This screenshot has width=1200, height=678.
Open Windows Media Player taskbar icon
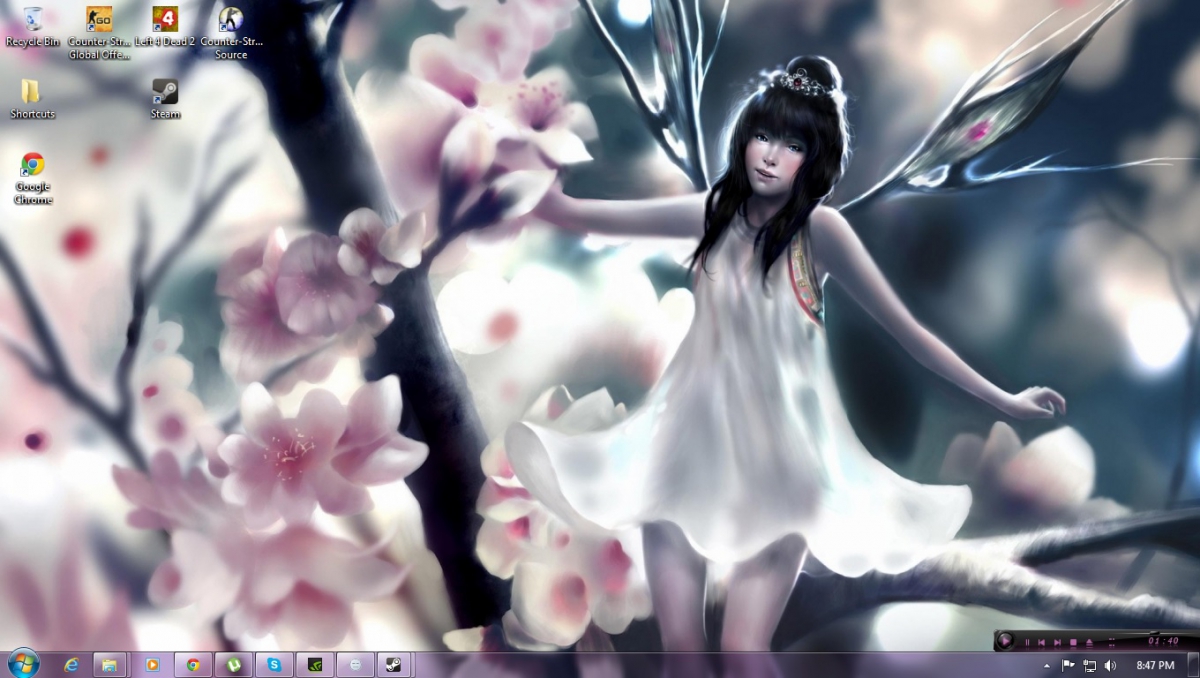[x=152, y=664]
